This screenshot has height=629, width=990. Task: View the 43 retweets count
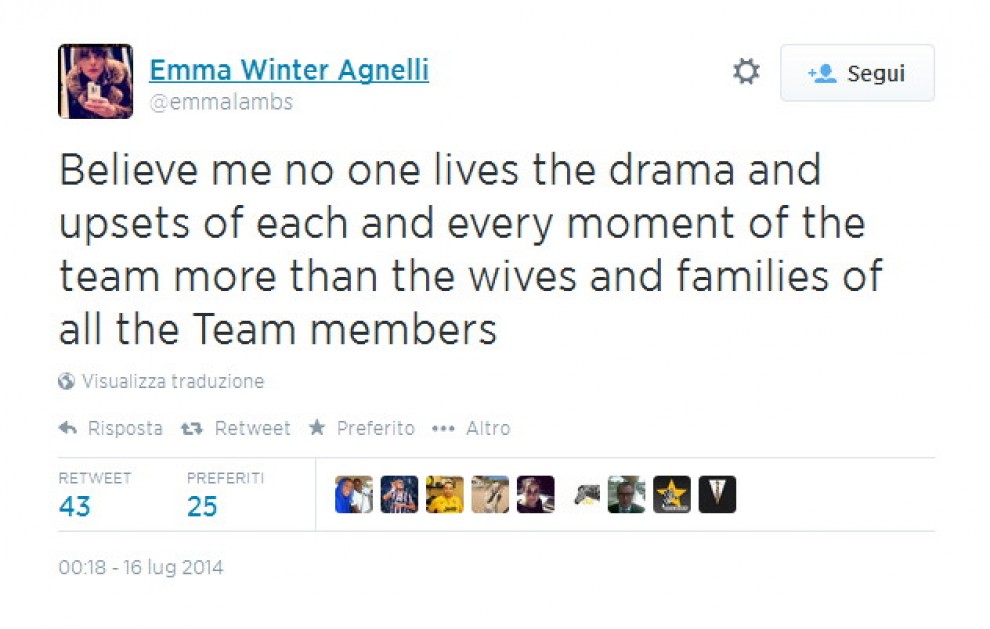pos(75,506)
